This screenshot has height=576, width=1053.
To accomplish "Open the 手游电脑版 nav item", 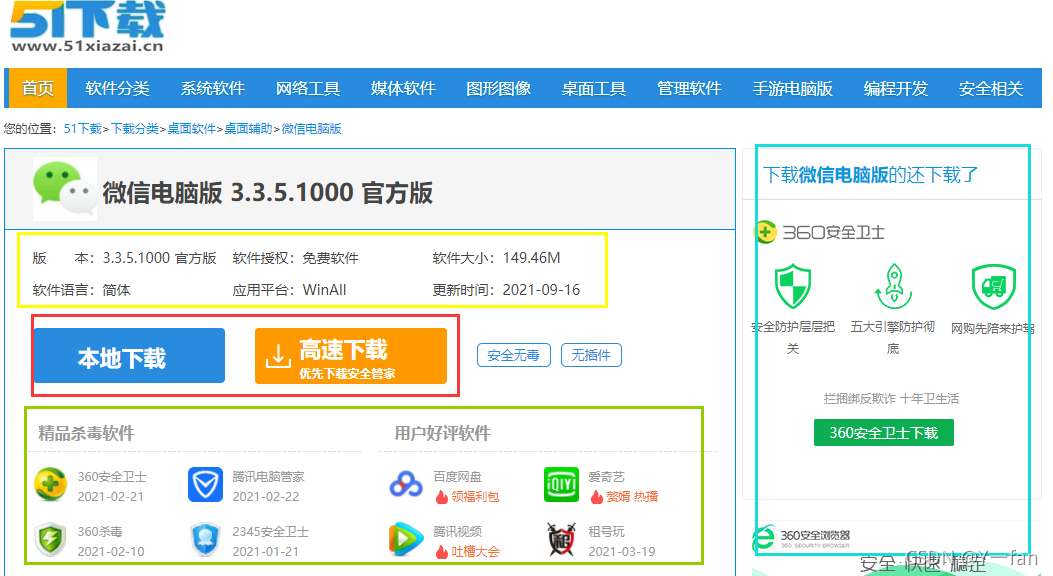I will pyautogui.click(x=792, y=88).
